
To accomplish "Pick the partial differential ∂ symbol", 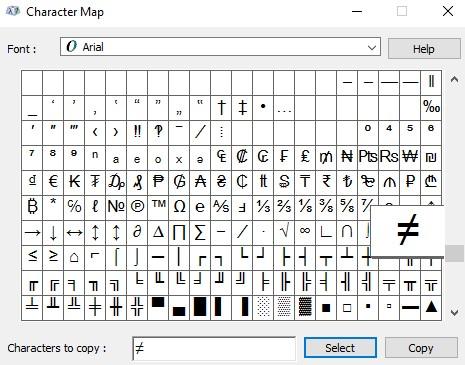I will pos(137,233).
